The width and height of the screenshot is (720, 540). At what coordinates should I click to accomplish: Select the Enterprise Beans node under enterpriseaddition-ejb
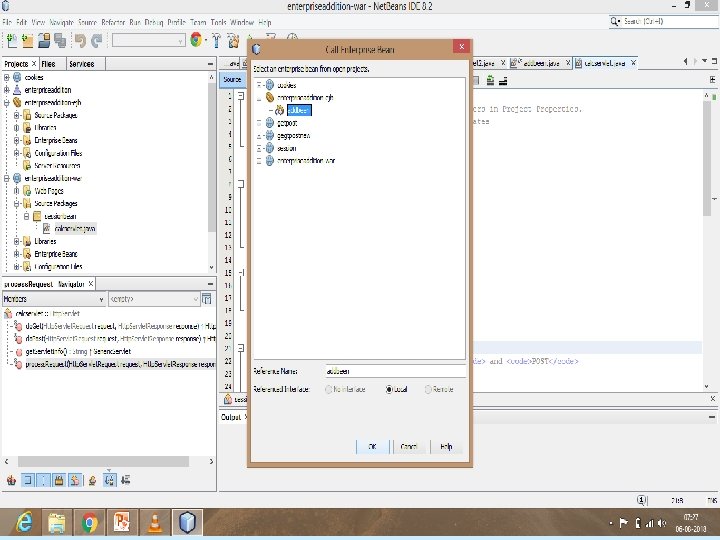tap(56, 141)
